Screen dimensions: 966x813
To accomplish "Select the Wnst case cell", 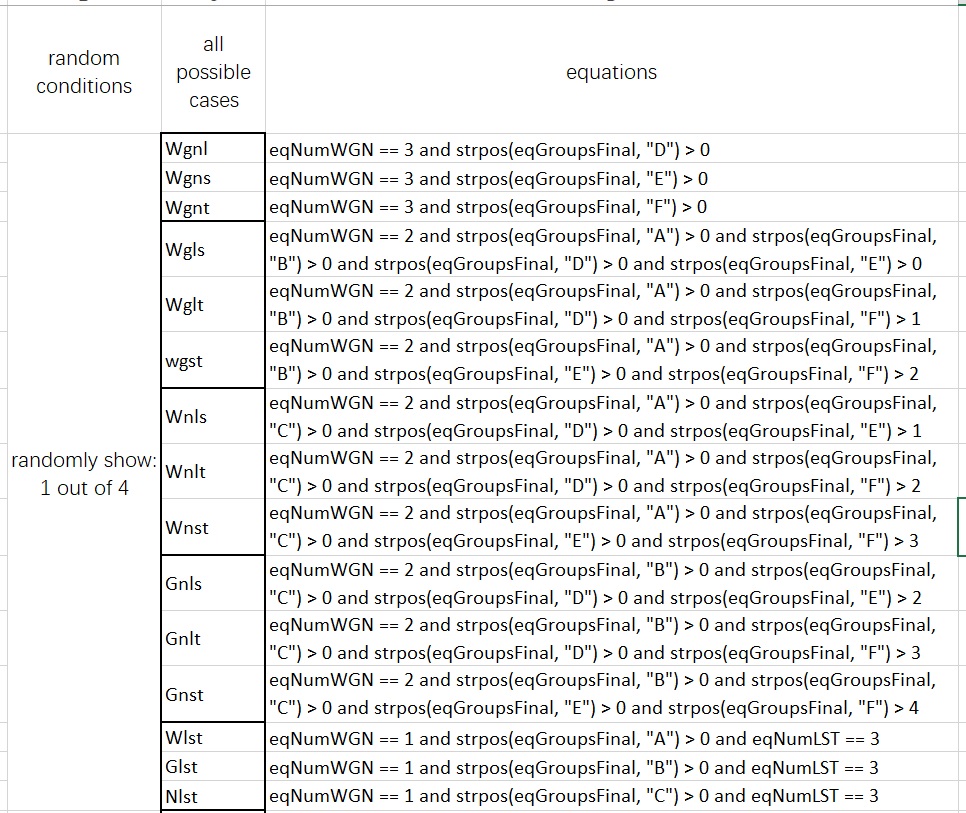I will (213, 527).
